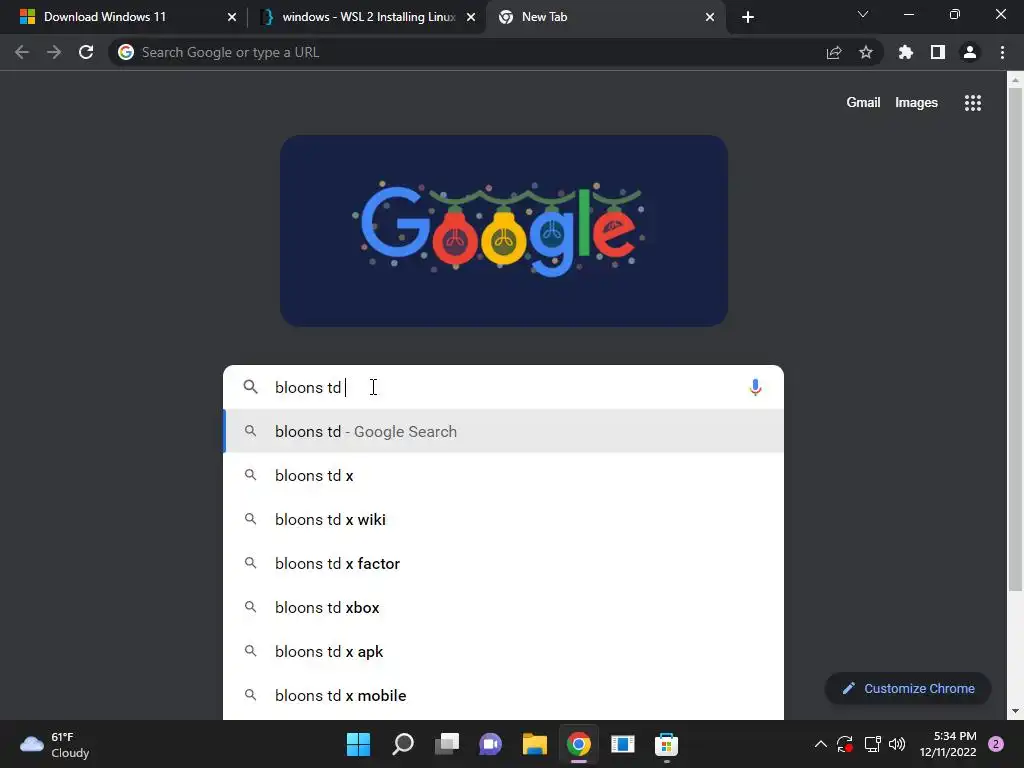Open the blue tile app beside File Explorer
The width and height of the screenshot is (1024, 768).
[622, 744]
